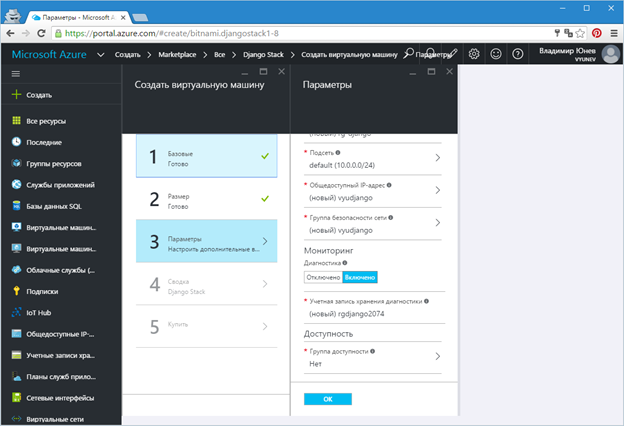Image resolution: width=624 pixels, height=426 pixels.
Task: Click the browser address bar
Action: (x=302, y=33)
